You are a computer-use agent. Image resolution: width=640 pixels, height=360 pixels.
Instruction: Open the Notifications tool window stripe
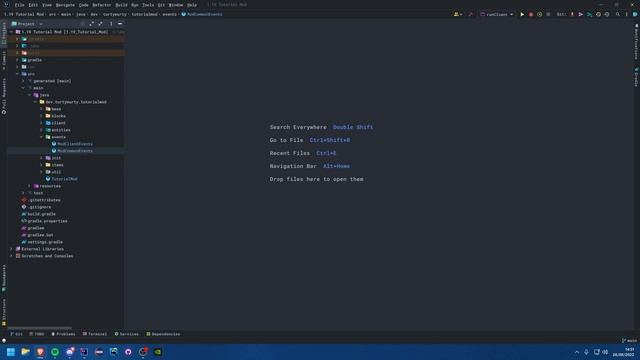636,41
